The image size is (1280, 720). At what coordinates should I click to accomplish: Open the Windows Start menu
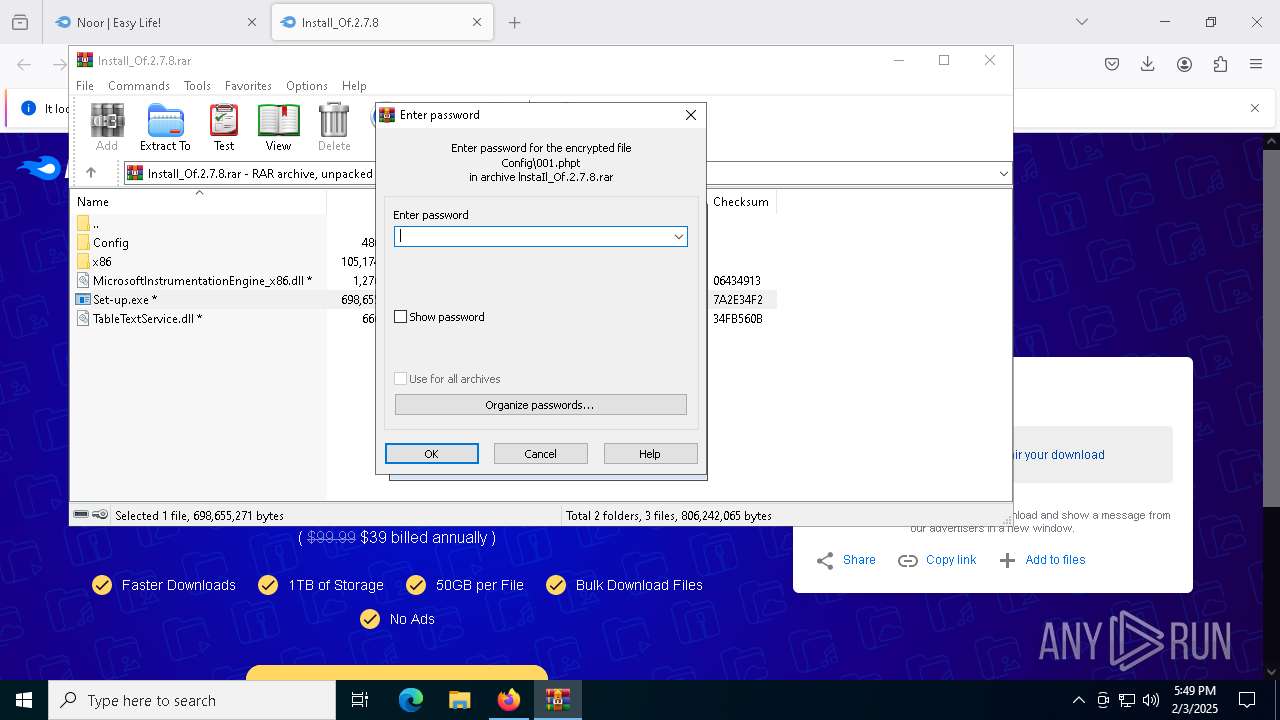click(24, 700)
